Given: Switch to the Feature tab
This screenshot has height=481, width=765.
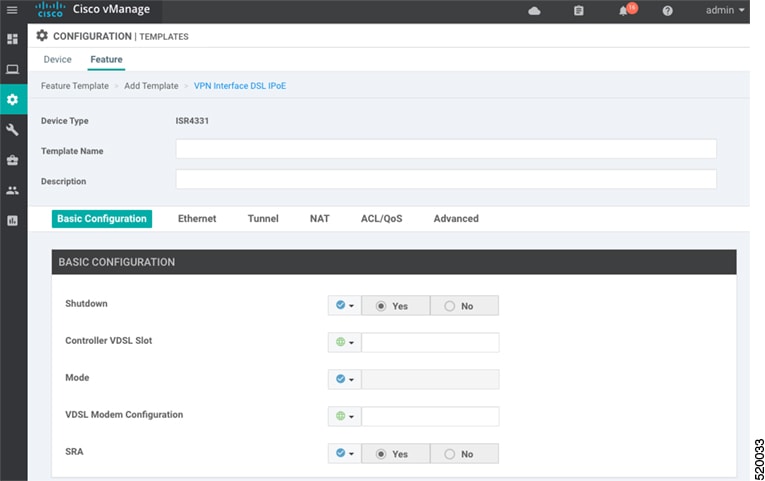Looking at the screenshot, I should (x=106, y=60).
